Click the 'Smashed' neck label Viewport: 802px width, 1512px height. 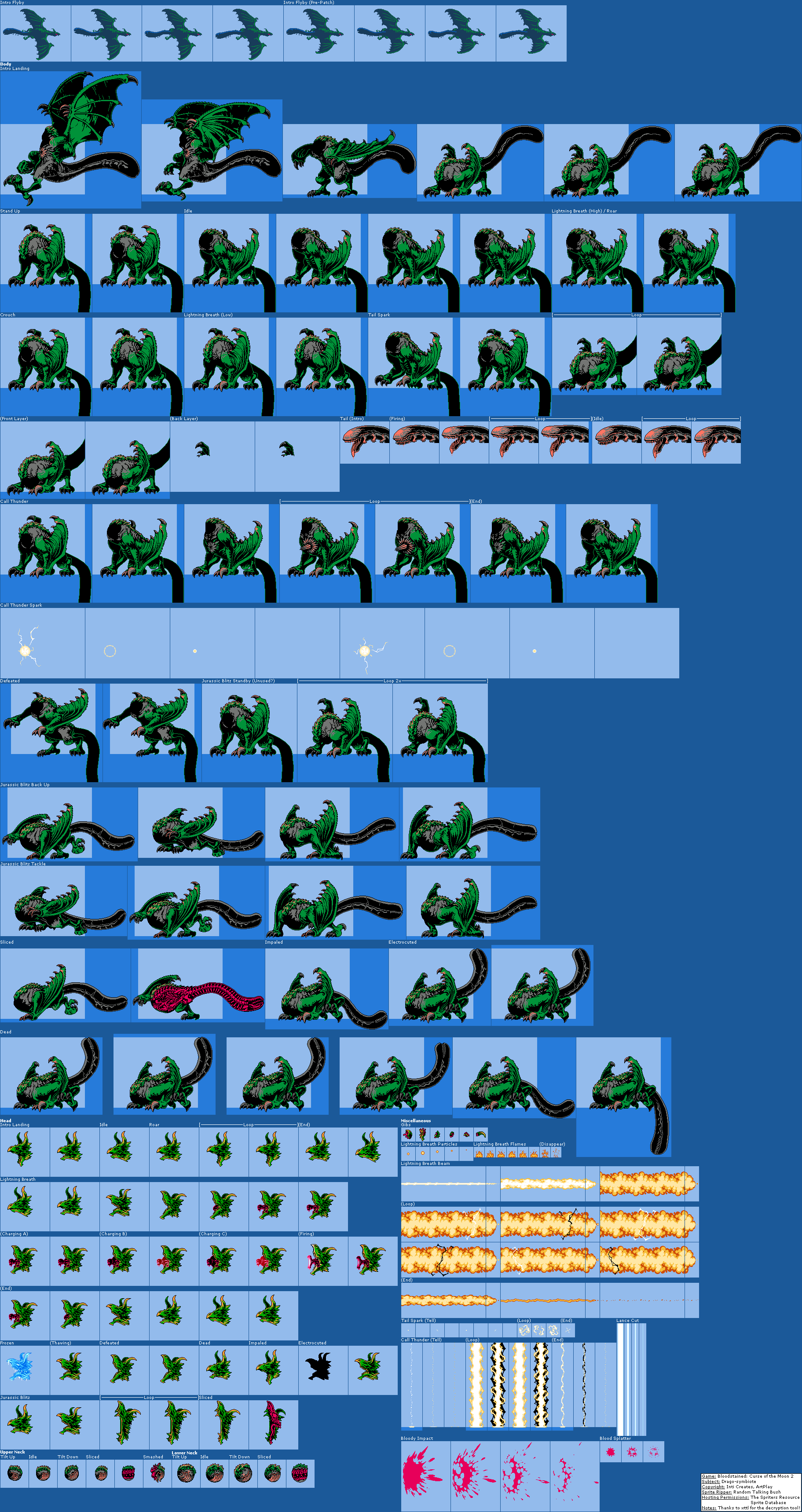pyautogui.click(x=153, y=1457)
